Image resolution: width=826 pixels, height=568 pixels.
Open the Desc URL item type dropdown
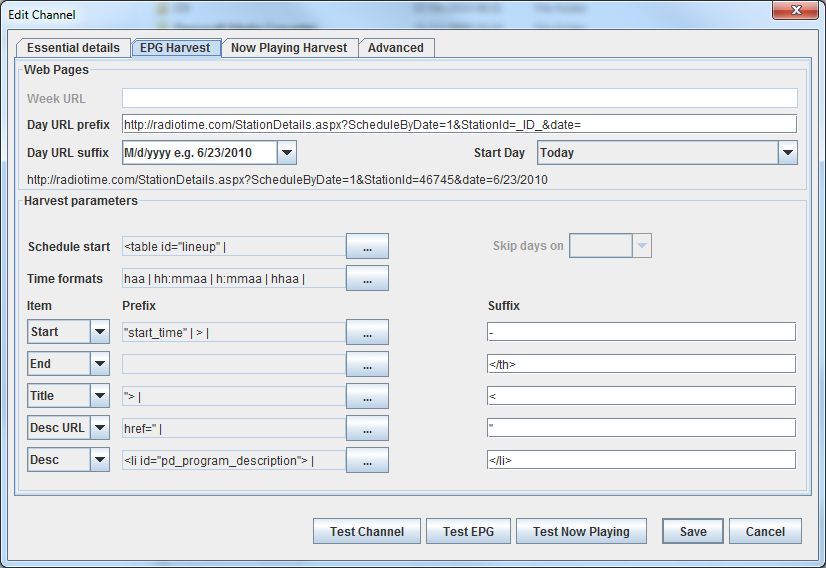(100, 428)
